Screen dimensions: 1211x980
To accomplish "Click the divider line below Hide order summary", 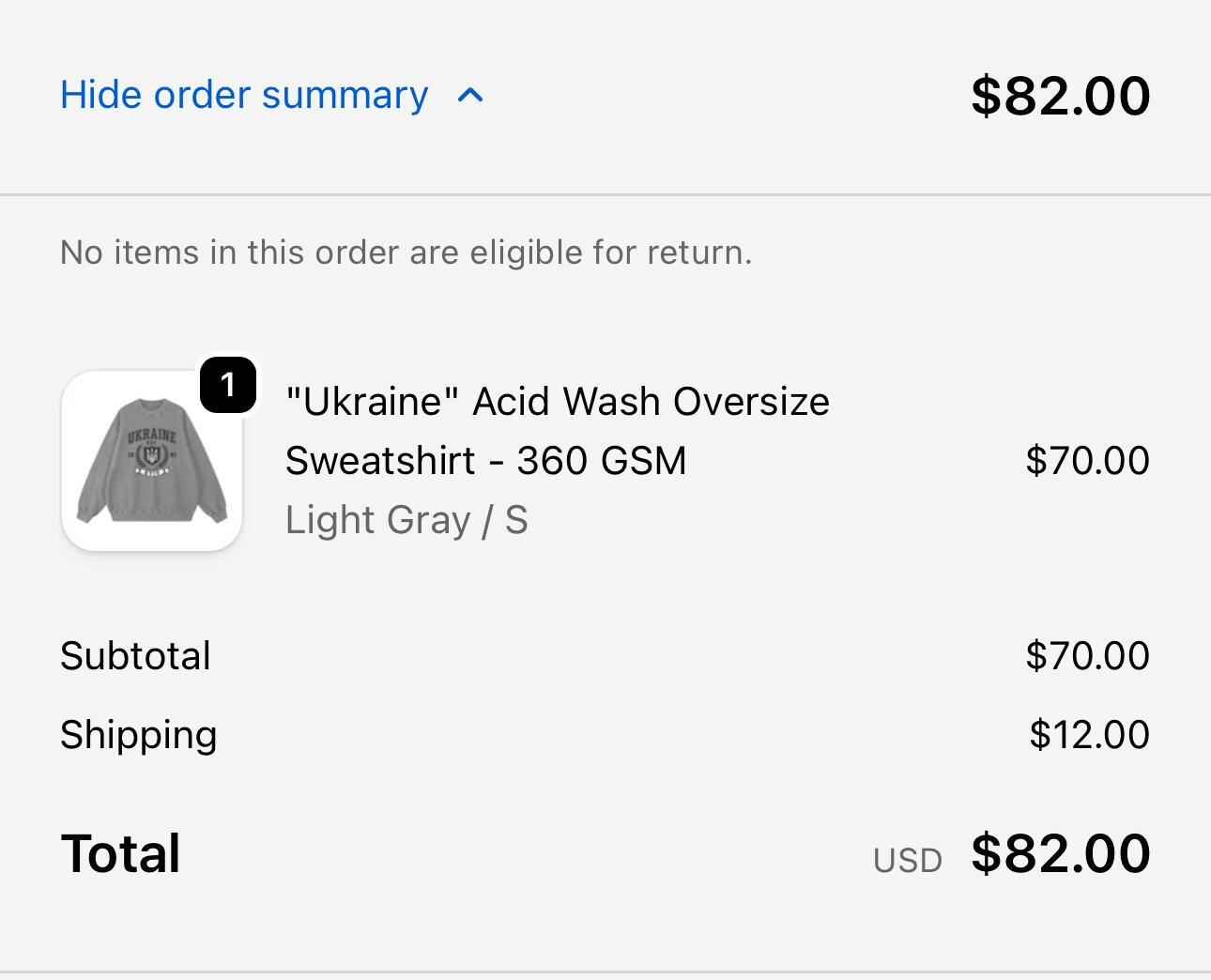I will click(605, 195).
